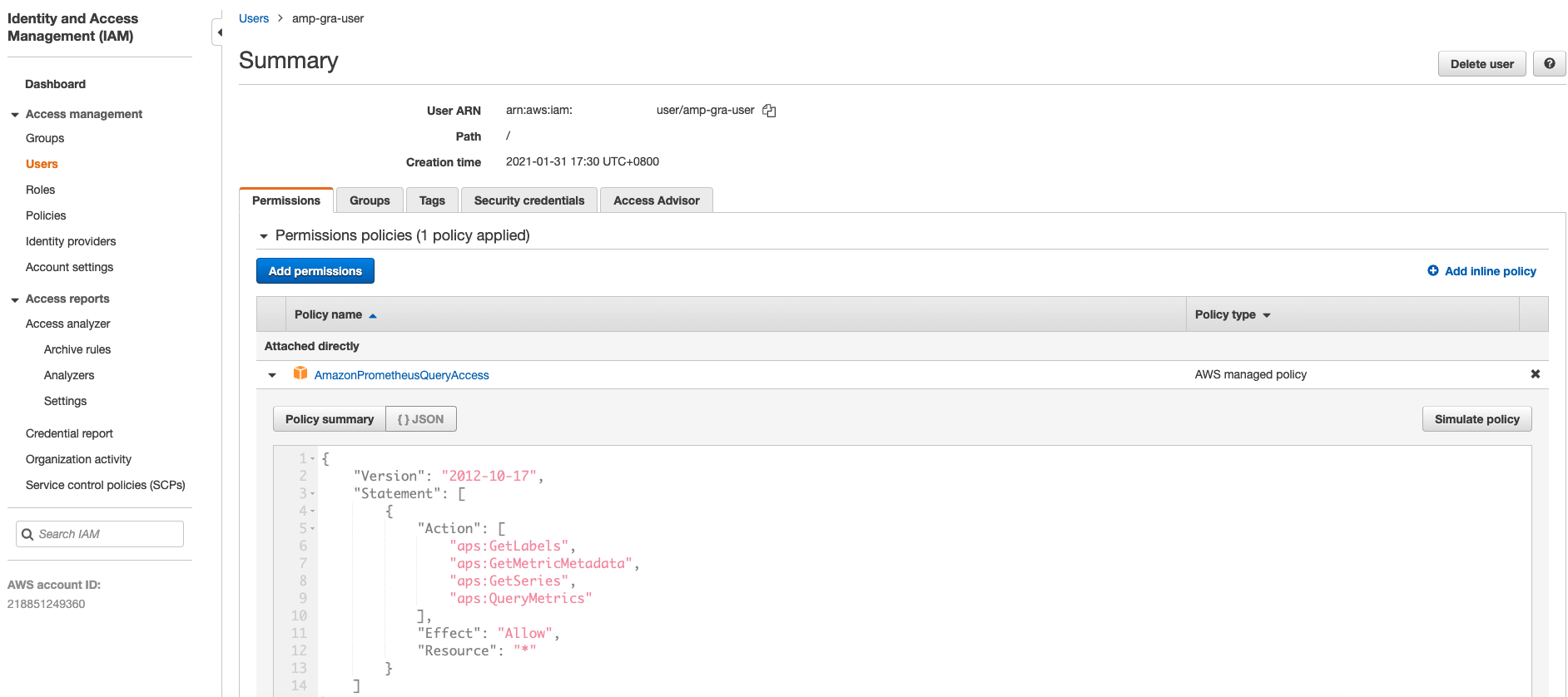This screenshot has height=697, width=1568.
Task: Show the Policy summary view
Action: [330, 419]
